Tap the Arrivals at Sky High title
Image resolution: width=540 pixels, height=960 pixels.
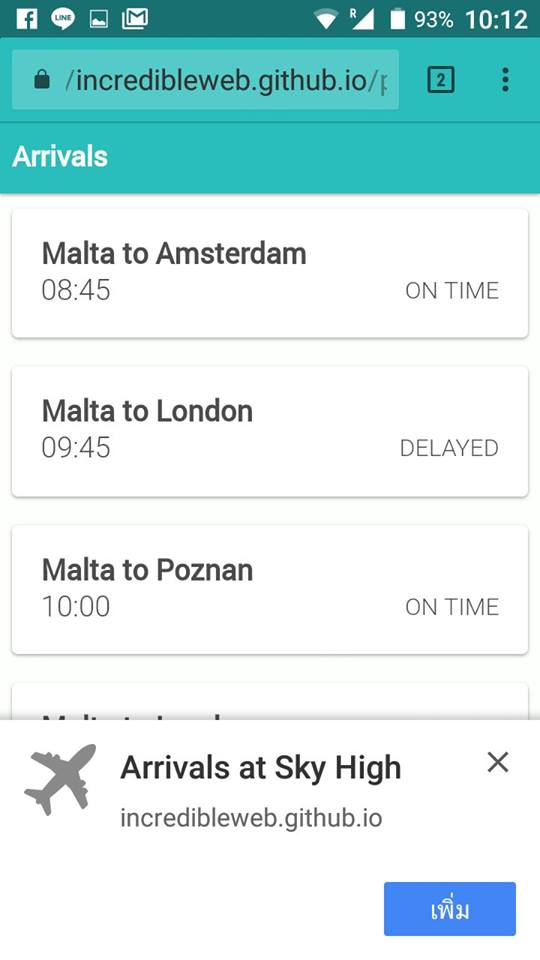(261, 768)
